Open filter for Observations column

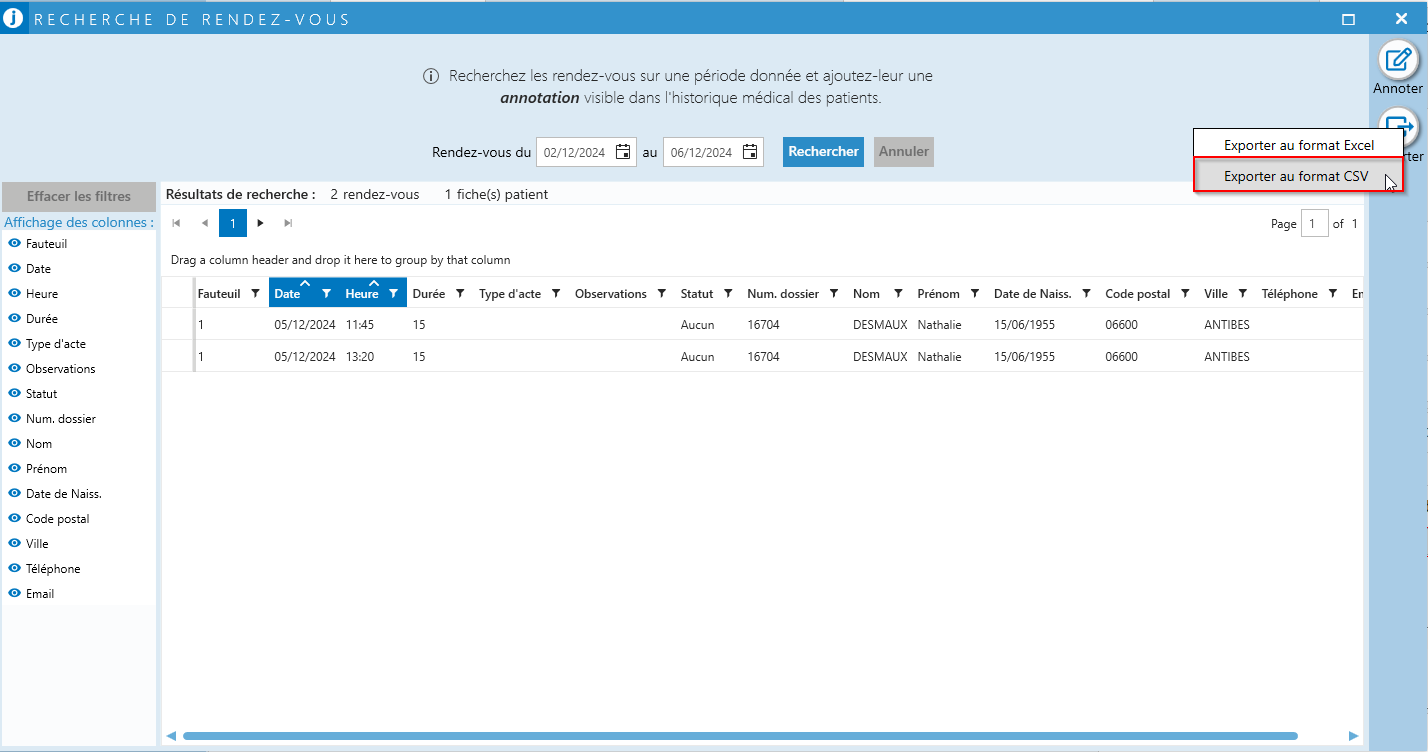(x=662, y=294)
